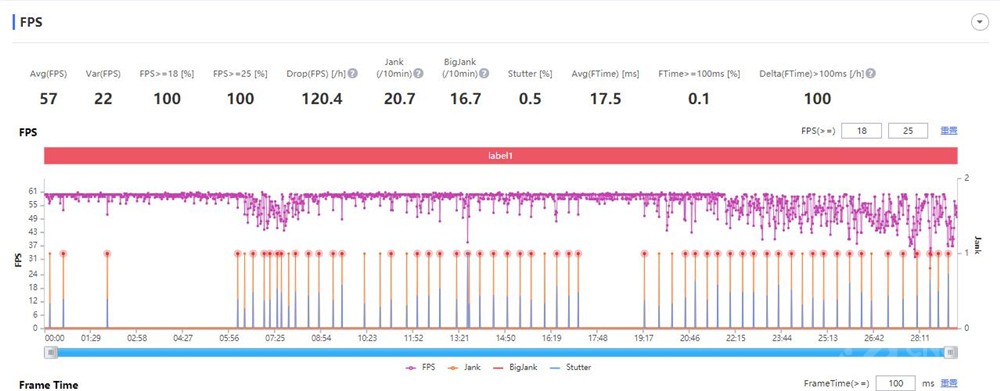Edit the FPS threshold field showing 18

(861, 131)
